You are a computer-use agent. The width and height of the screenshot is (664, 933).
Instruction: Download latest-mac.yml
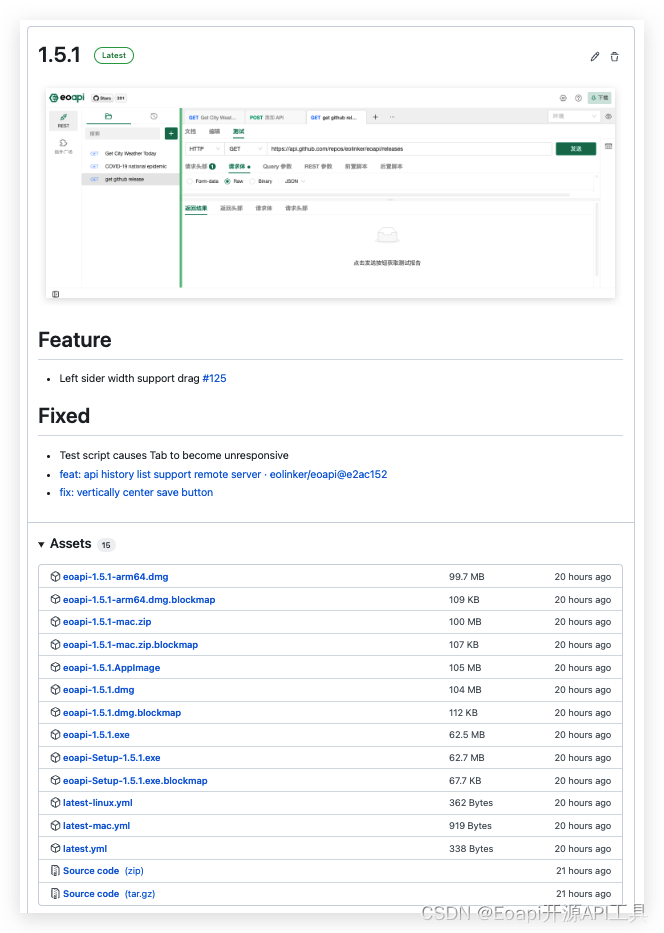[96, 826]
